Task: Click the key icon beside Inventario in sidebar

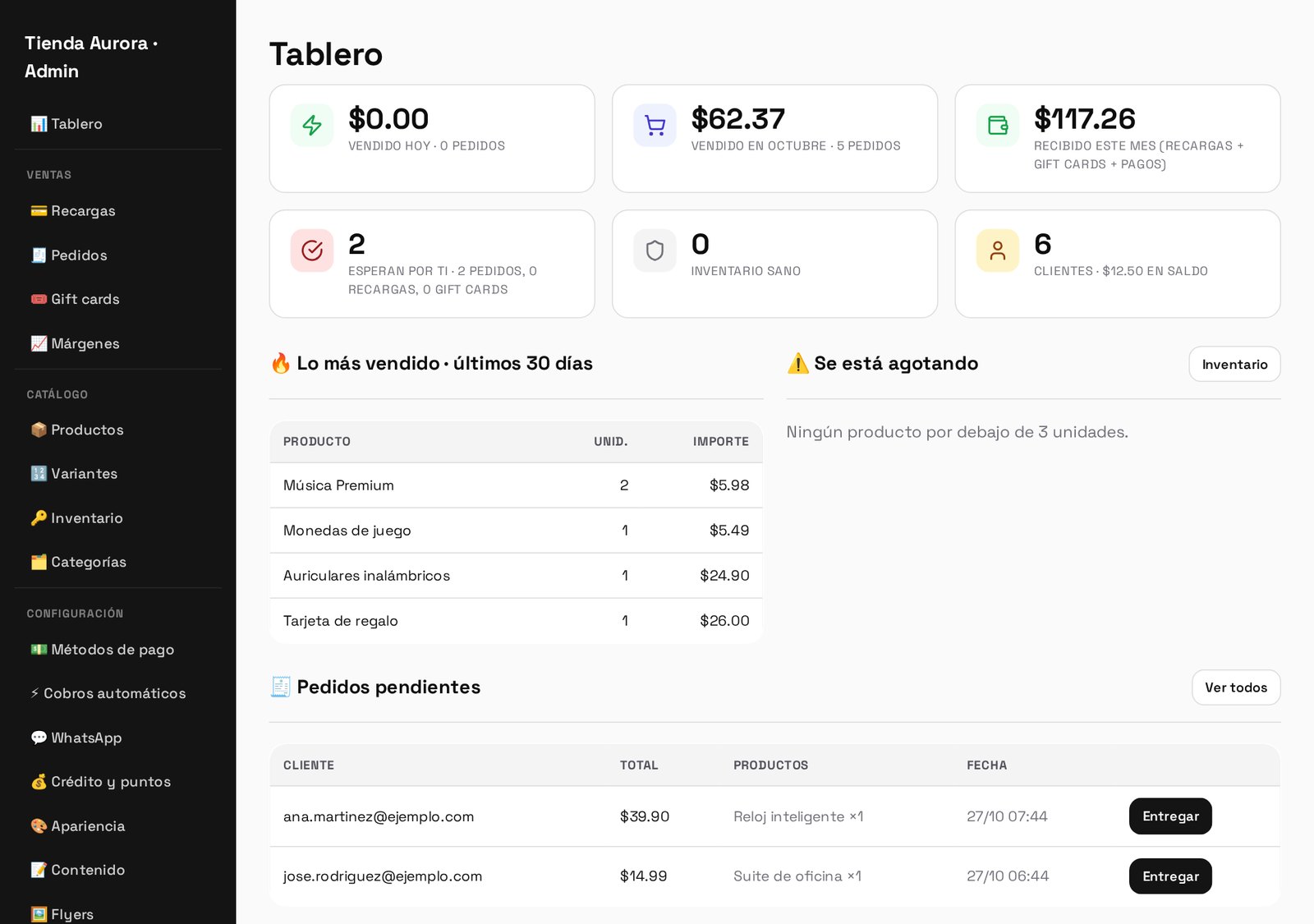Action: click(39, 518)
